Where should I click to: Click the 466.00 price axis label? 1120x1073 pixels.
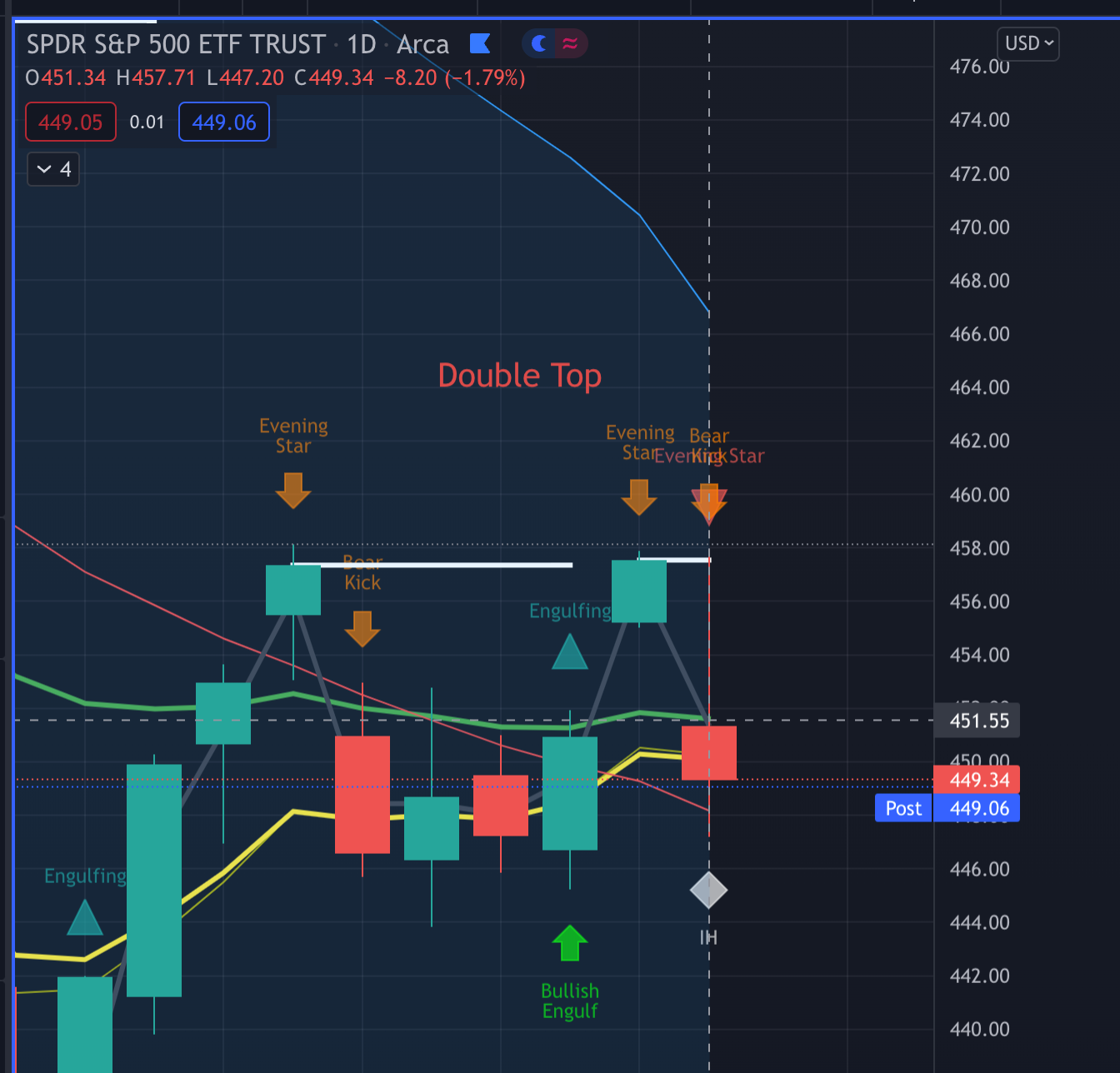(979, 334)
